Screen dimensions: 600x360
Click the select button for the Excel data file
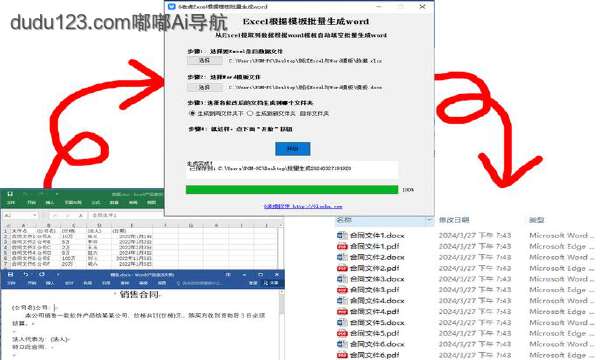click(x=205, y=60)
